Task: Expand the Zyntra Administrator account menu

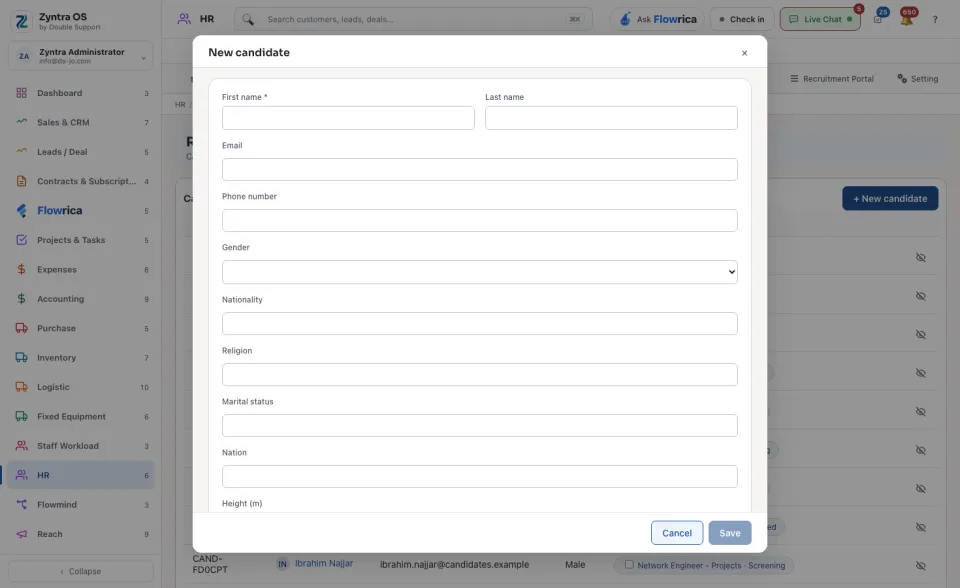Action: point(81,56)
